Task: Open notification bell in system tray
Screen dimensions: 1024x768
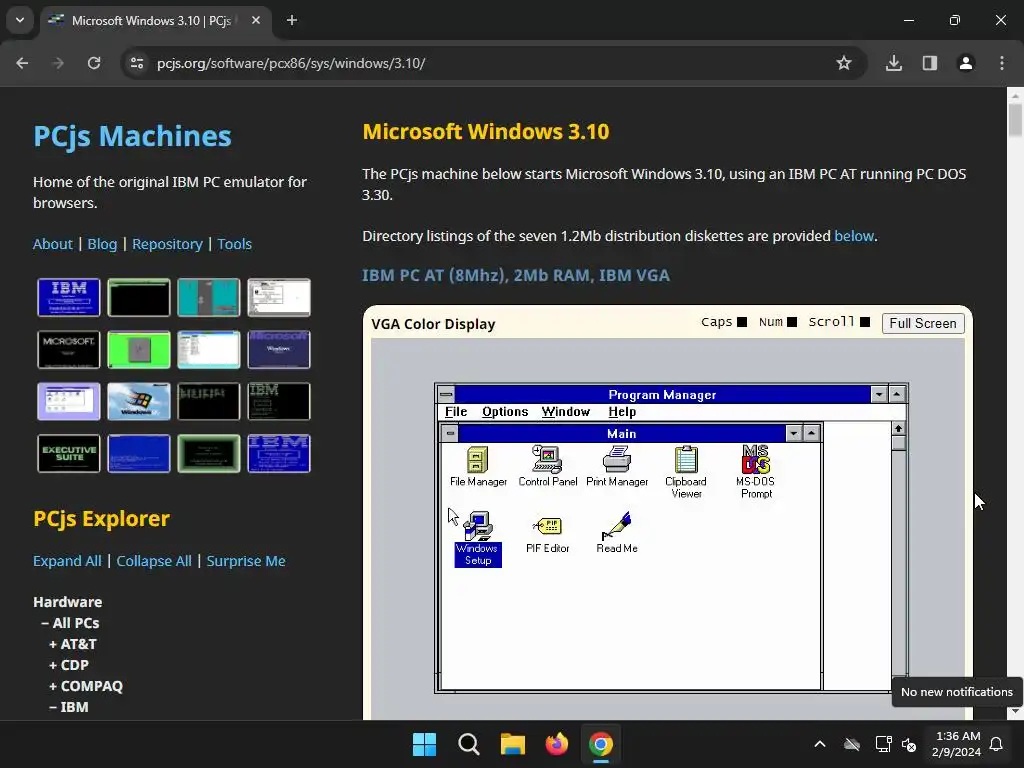Action: [997, 744]
